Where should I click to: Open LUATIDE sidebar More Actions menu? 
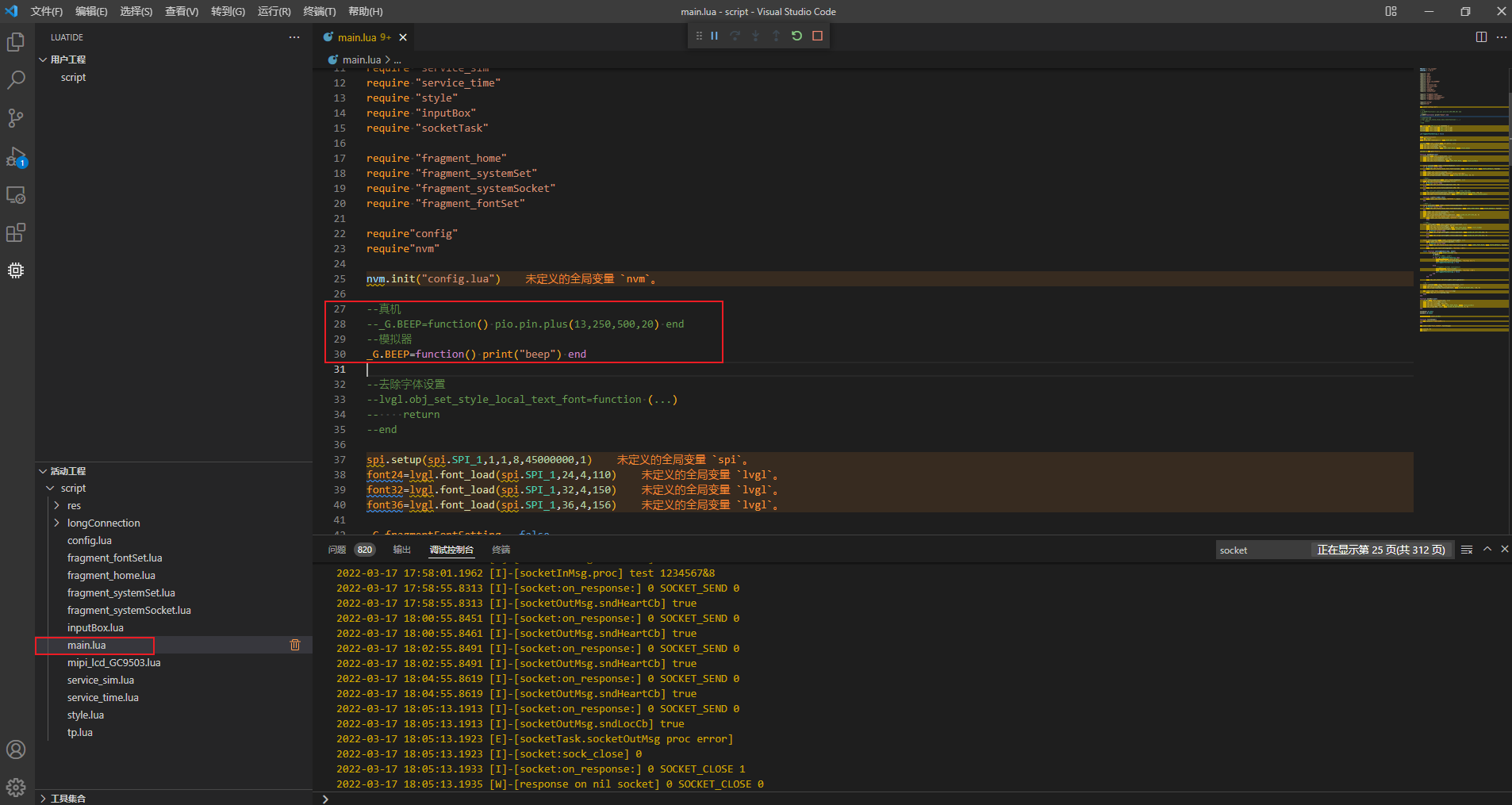[294, 37]
